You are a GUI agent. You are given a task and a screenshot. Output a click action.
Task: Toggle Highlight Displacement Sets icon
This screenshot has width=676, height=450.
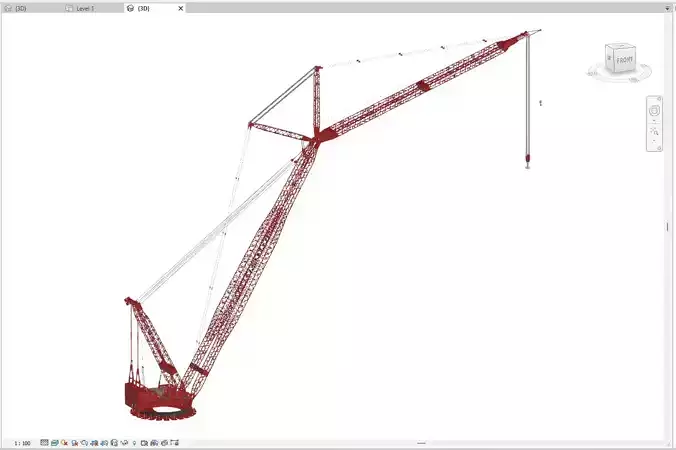click(164, 443)
